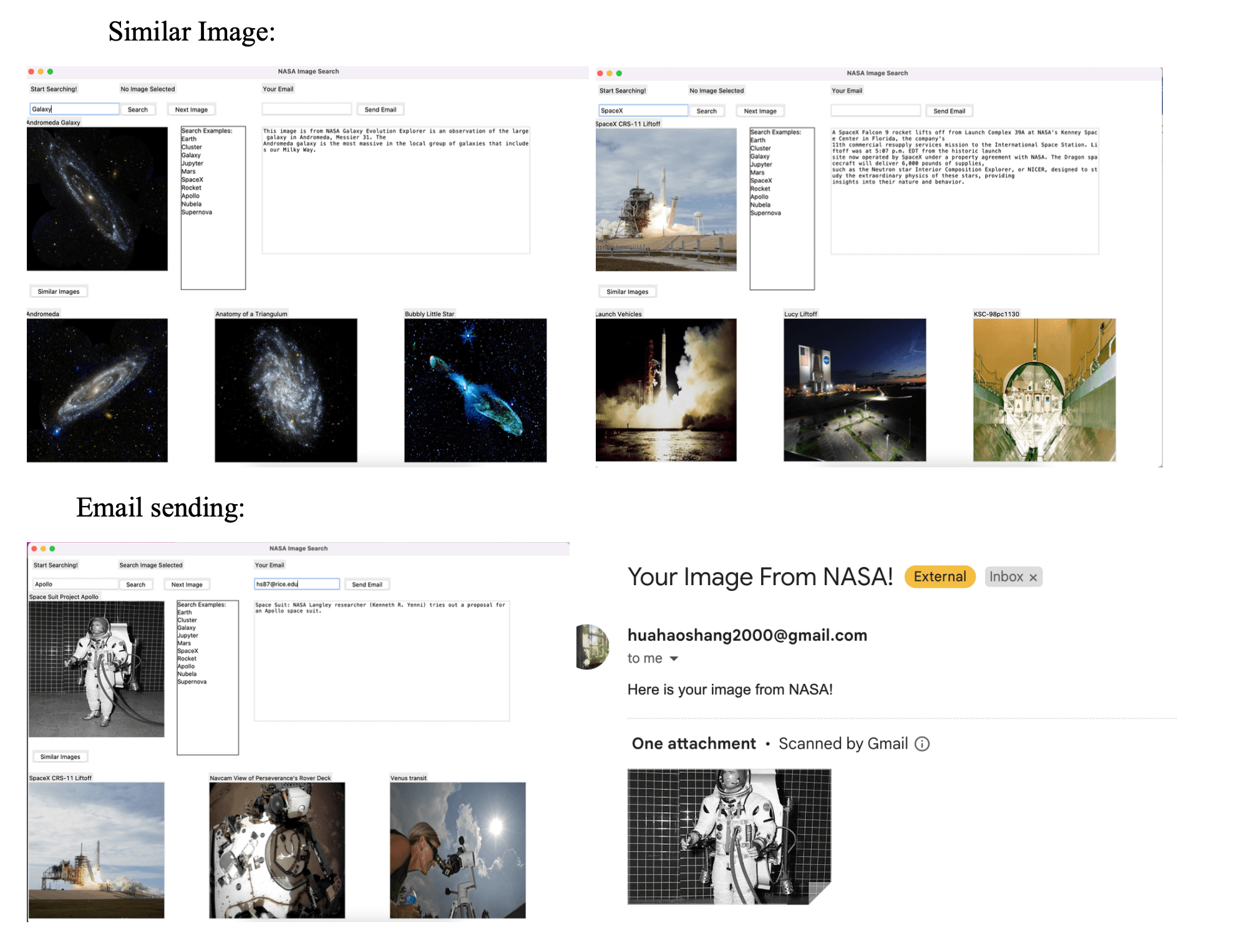
Task: Close the Galaxy window with red button
Action: click(x=31, y=72)
